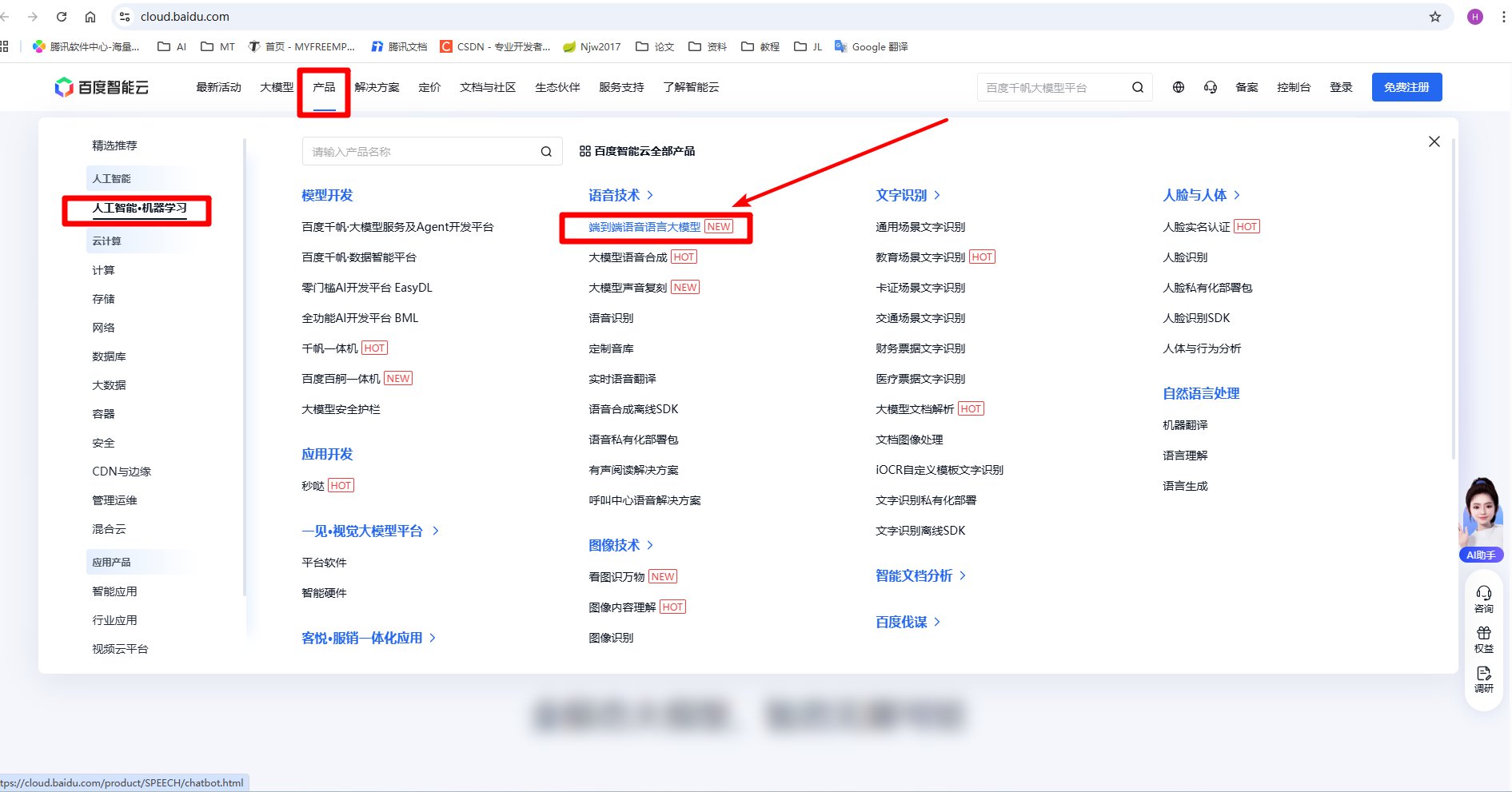Click the left sidebar scrollbar
The width and height of the screenshot is (1512, 792).
245,368
